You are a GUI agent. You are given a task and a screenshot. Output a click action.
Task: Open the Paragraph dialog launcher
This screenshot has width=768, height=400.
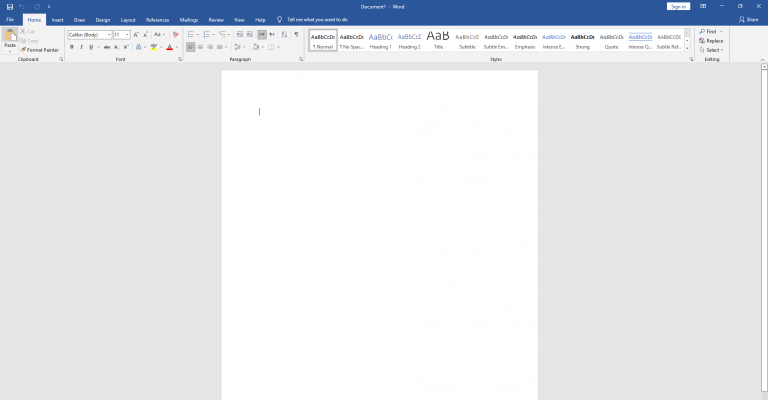pyautogui.click(x=301, y=59)
